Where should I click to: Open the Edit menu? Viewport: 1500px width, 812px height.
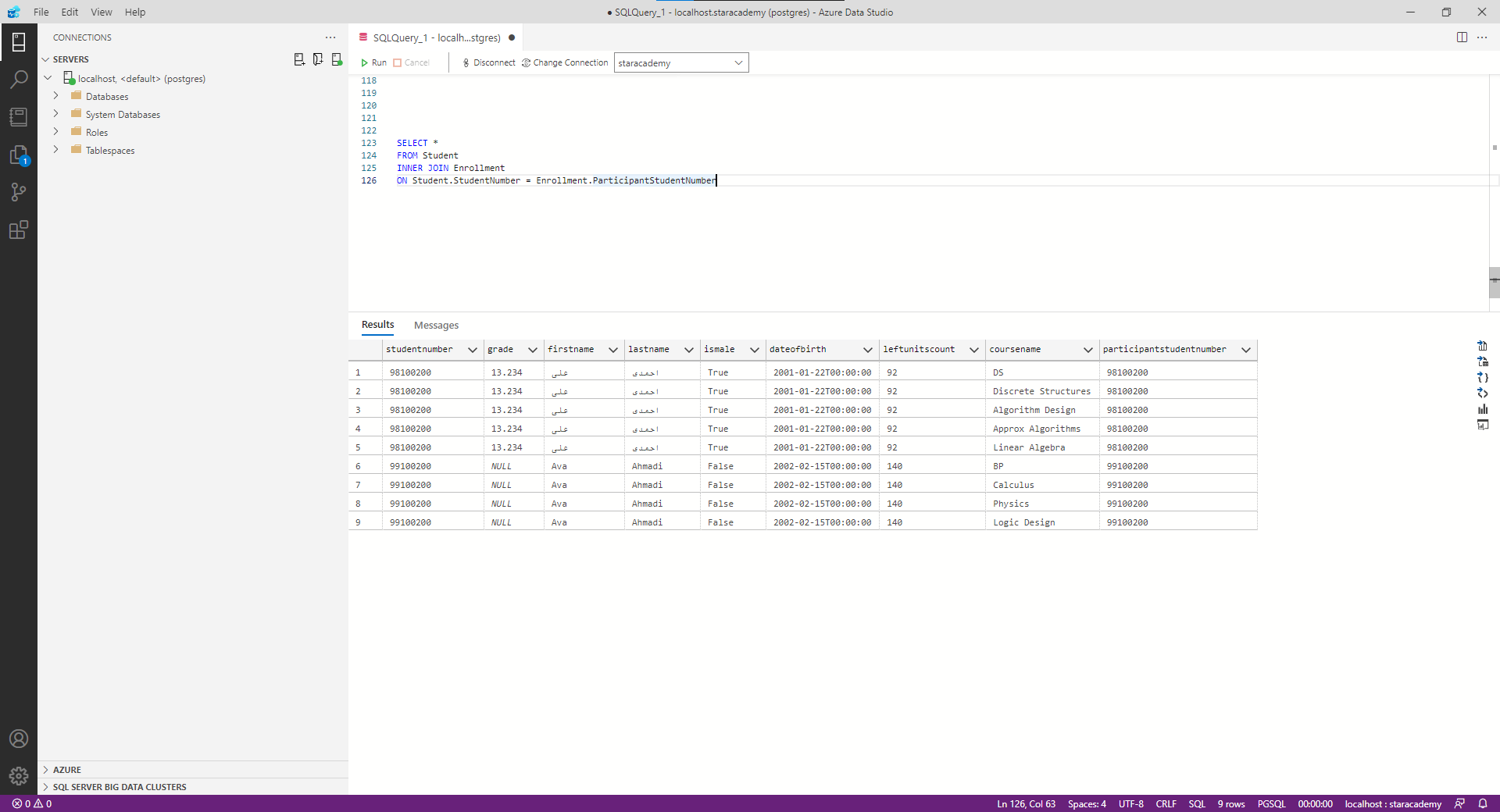pyautogui.click(x=70, y=12)
